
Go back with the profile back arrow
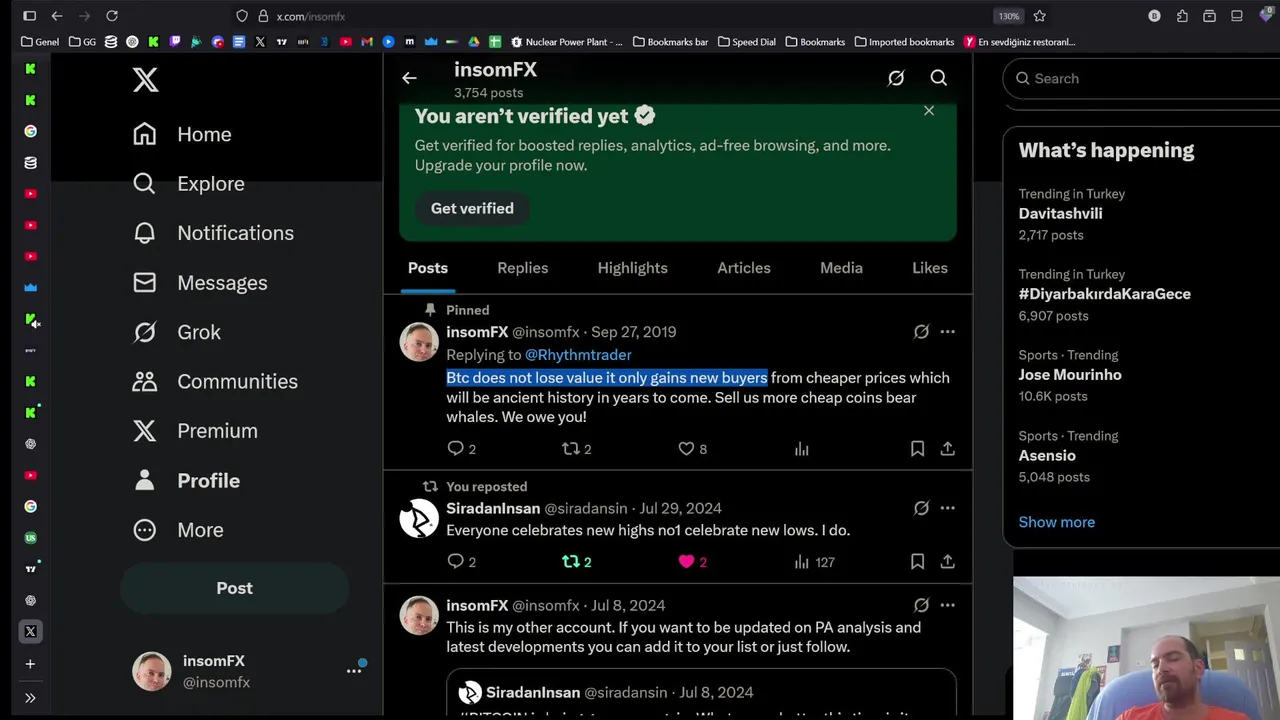pyautogui.click(x=409, y=78)
